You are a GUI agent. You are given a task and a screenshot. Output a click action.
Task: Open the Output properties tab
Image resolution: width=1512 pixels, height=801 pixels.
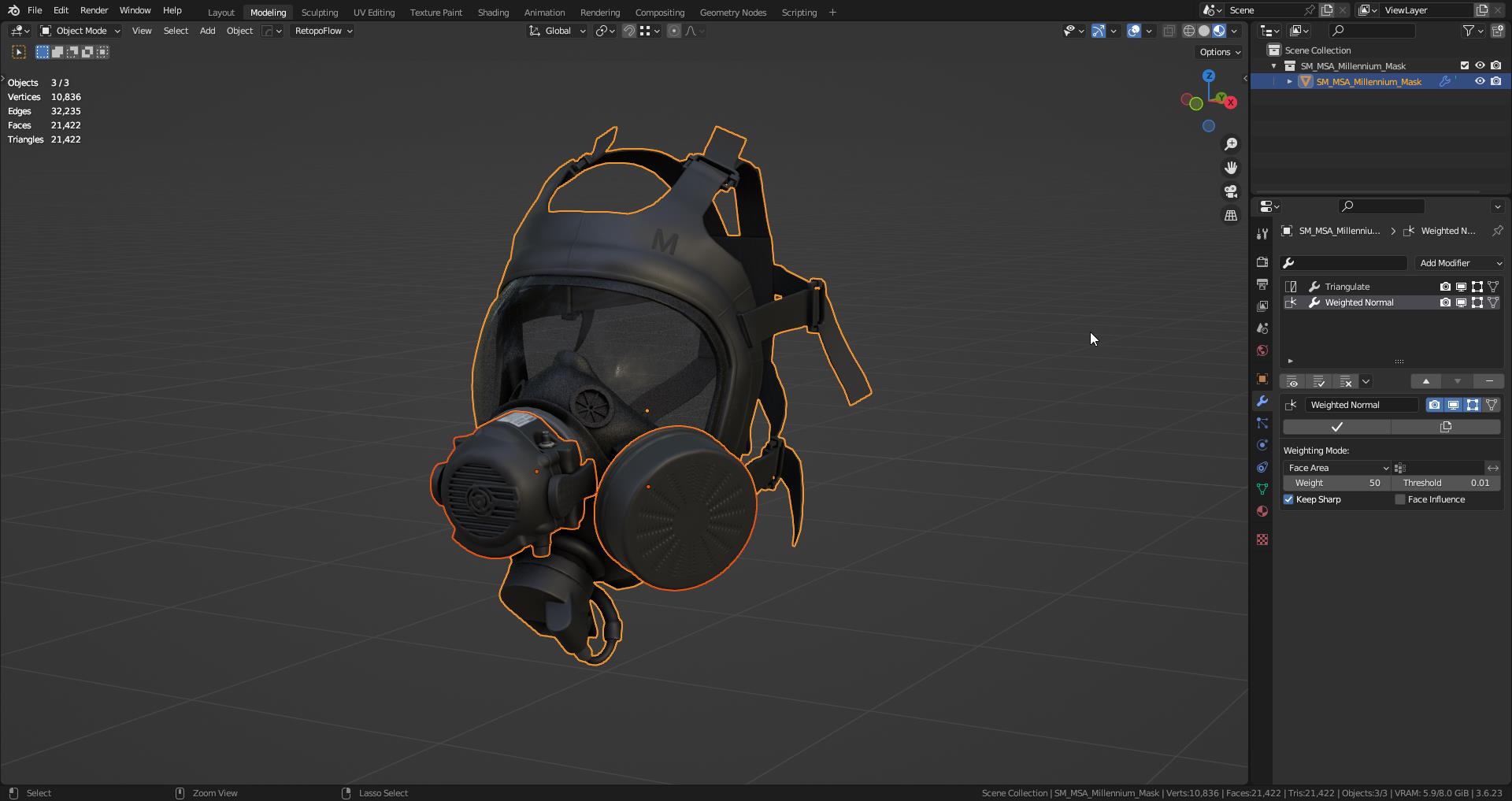tap(1262, 284)
